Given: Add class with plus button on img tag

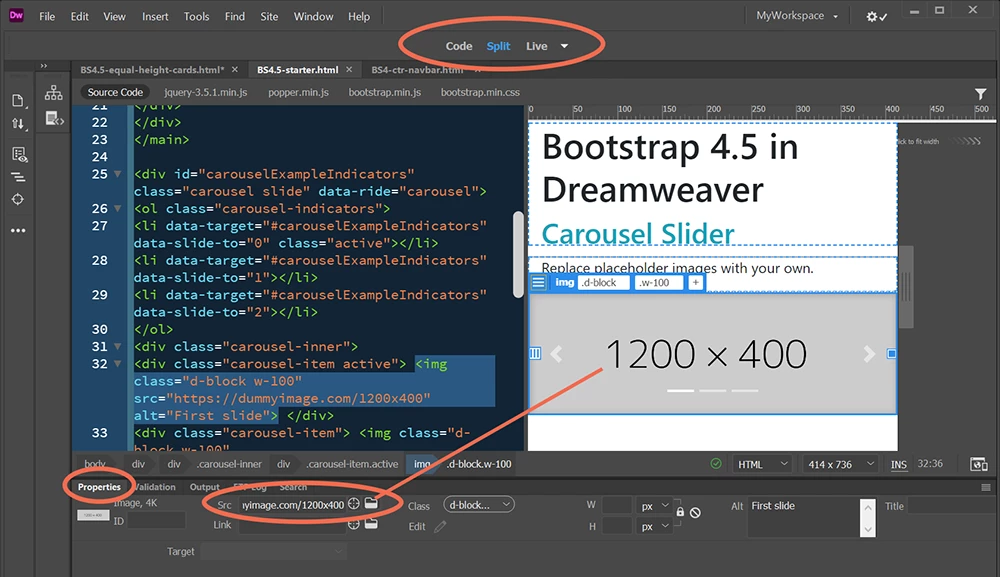Looking at the screenshot, I should tap(695, 282).
